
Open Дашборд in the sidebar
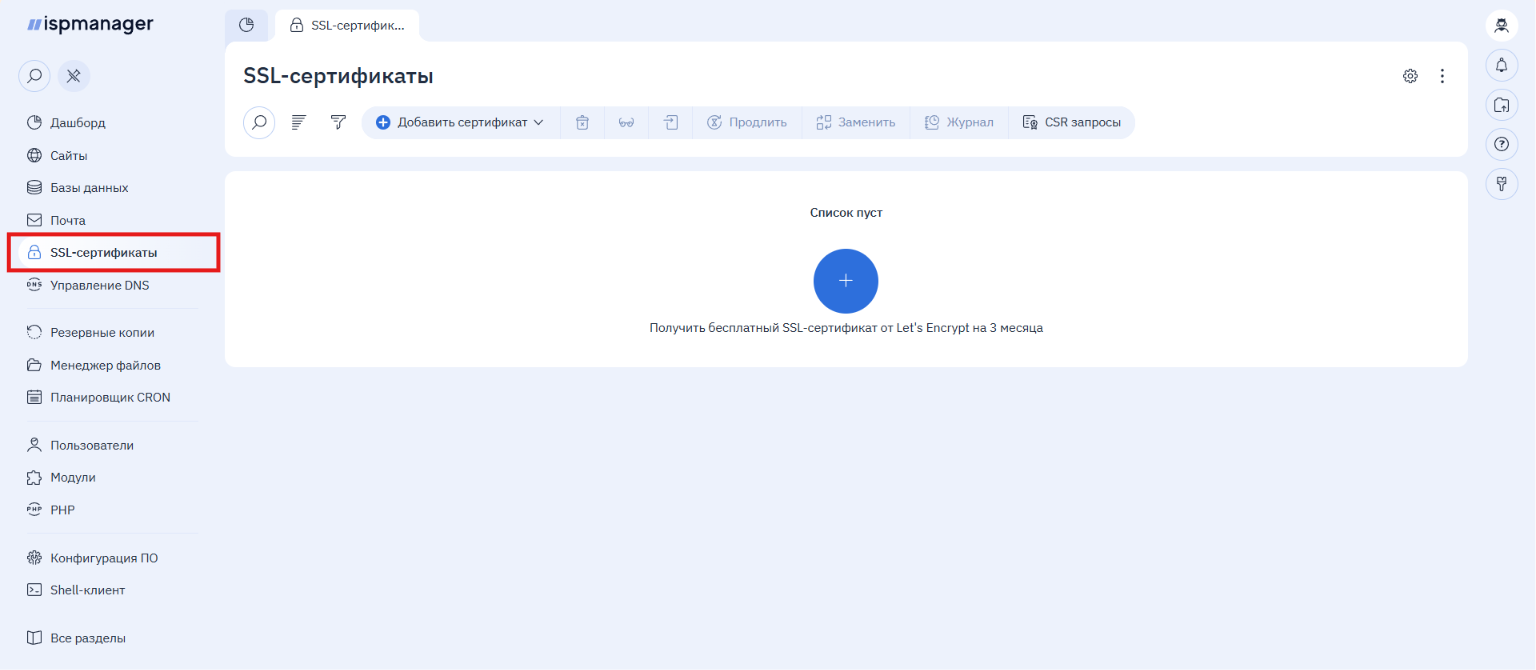[x=65, y=123]
